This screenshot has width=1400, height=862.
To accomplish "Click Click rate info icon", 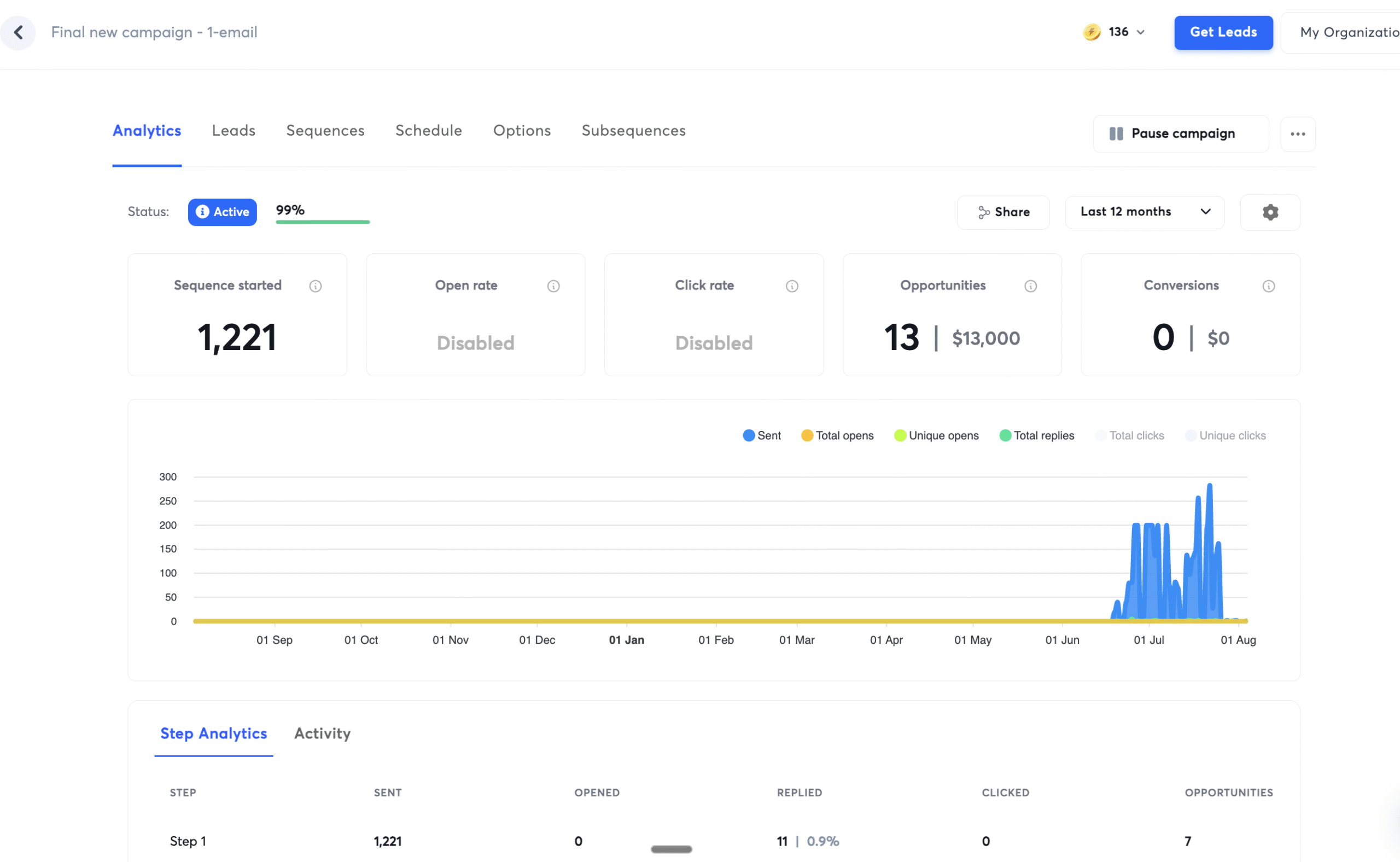I will click(792, 286).
